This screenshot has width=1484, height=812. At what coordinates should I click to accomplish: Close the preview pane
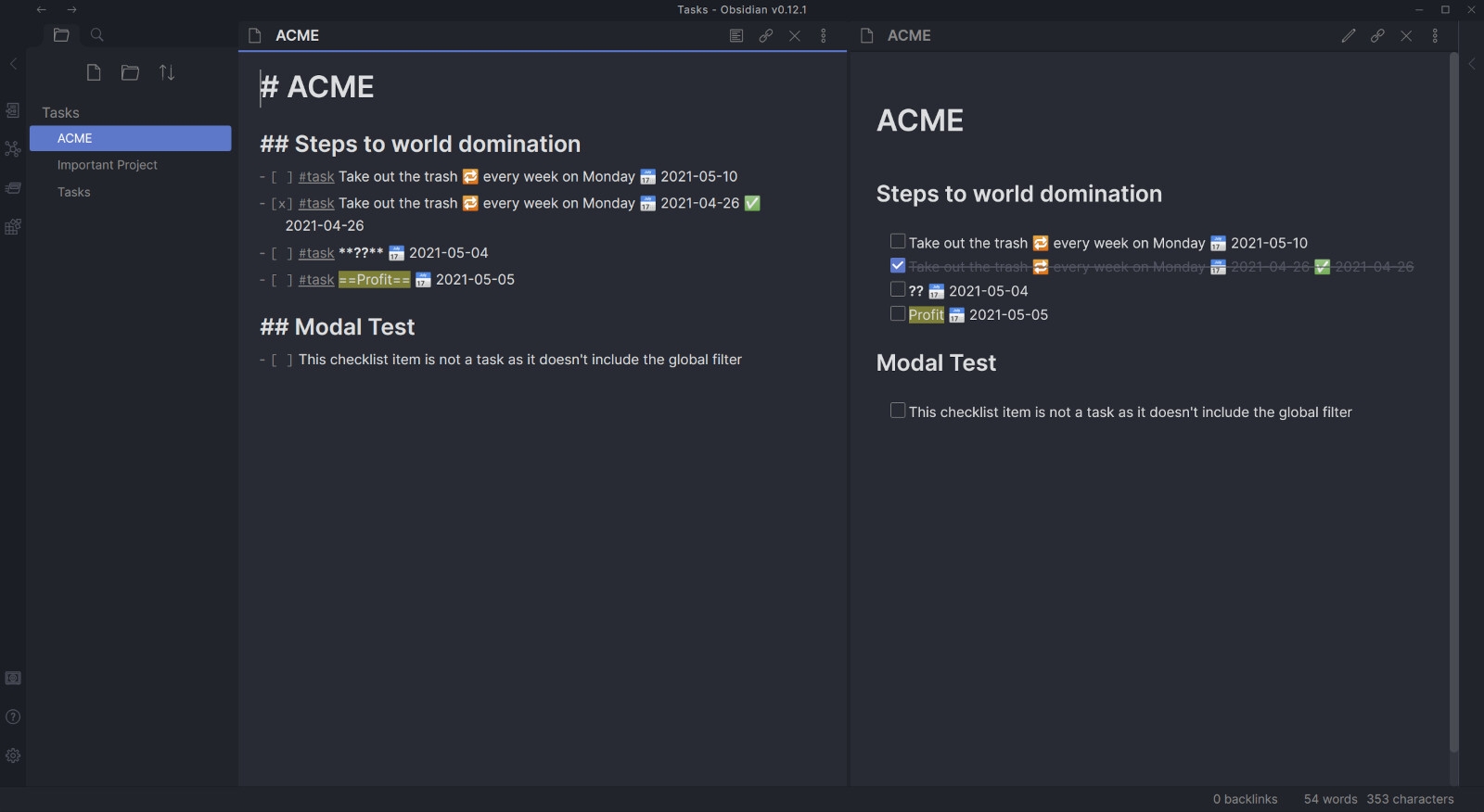[x=1407, y=35]
